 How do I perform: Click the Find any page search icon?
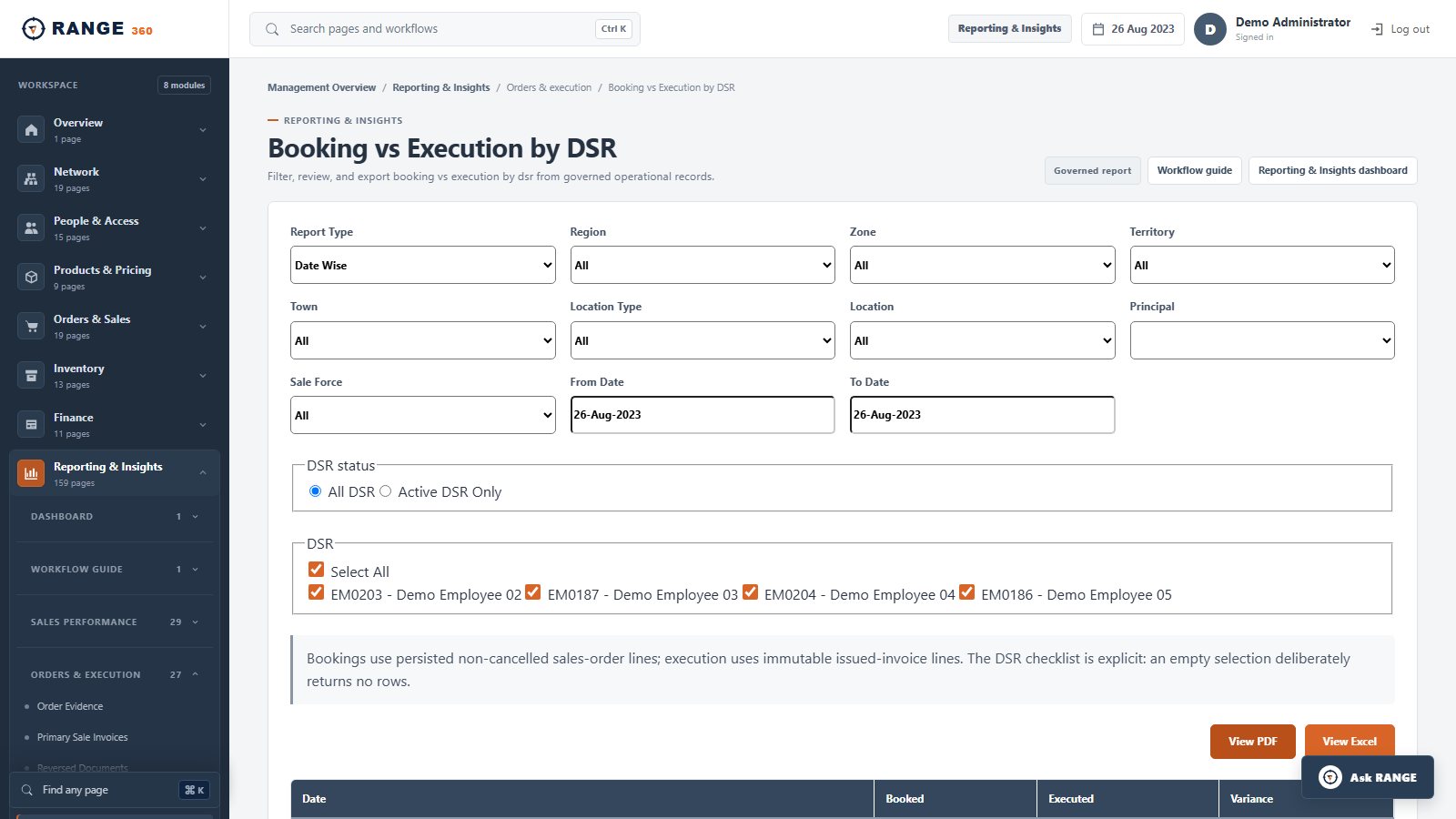[x=27, y=790]
